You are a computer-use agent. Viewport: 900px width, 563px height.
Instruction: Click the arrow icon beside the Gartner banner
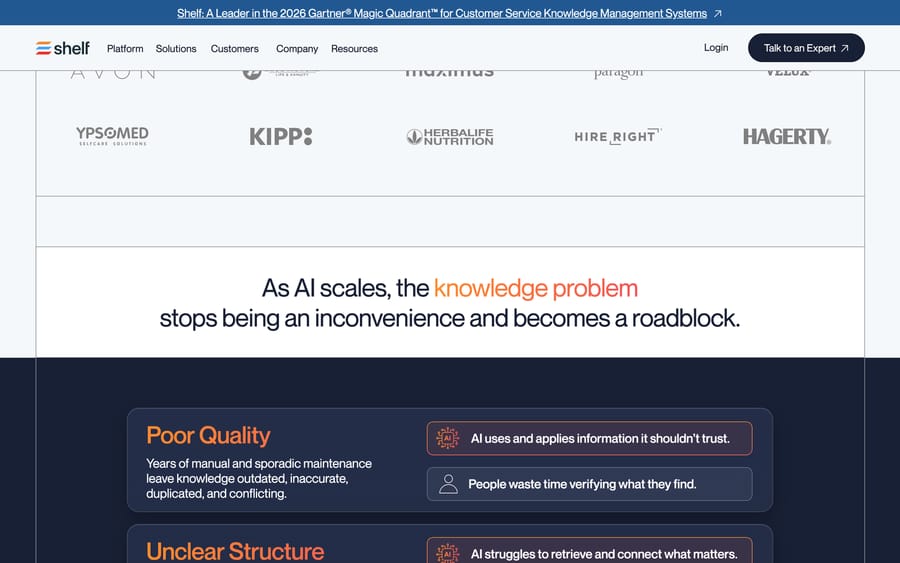click(717, 13)
